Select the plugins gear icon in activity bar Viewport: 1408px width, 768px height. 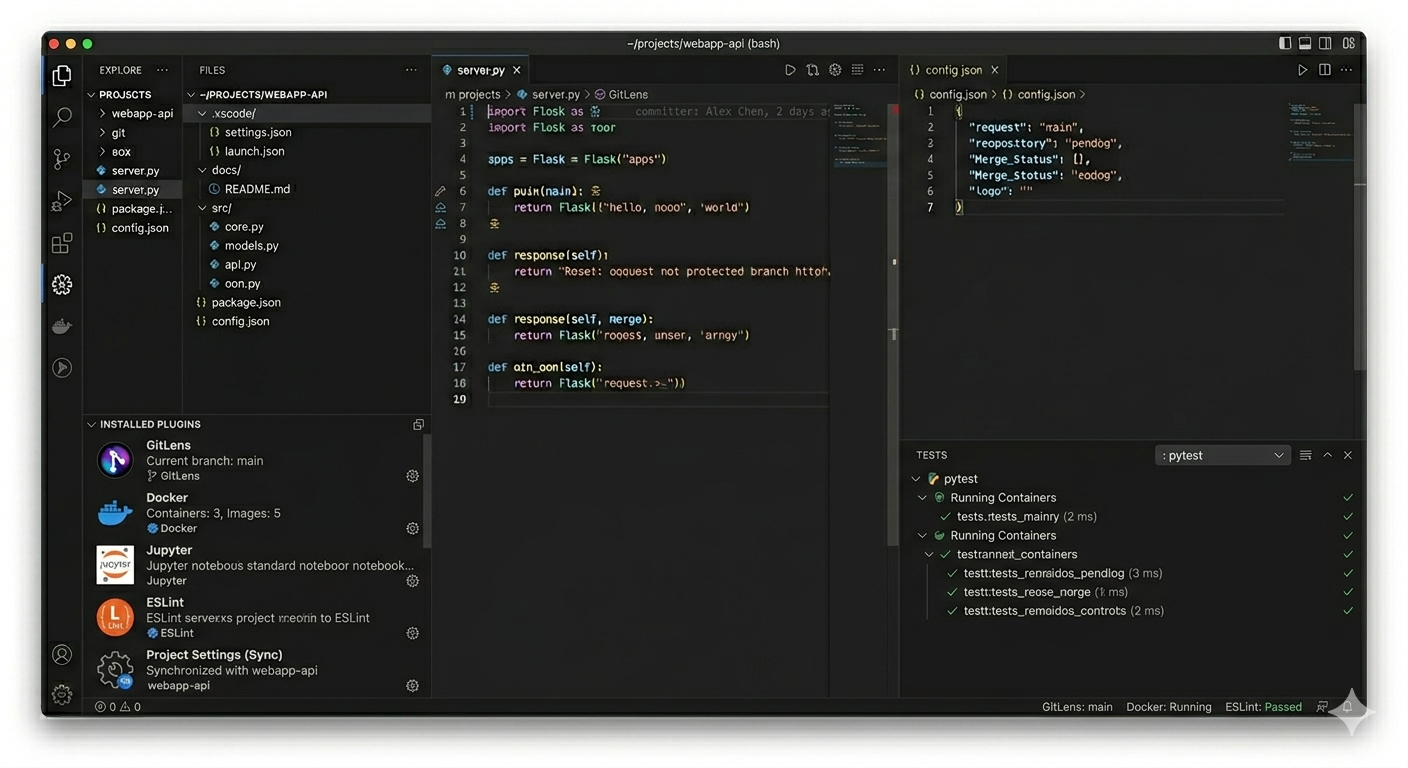click(62, 285)
